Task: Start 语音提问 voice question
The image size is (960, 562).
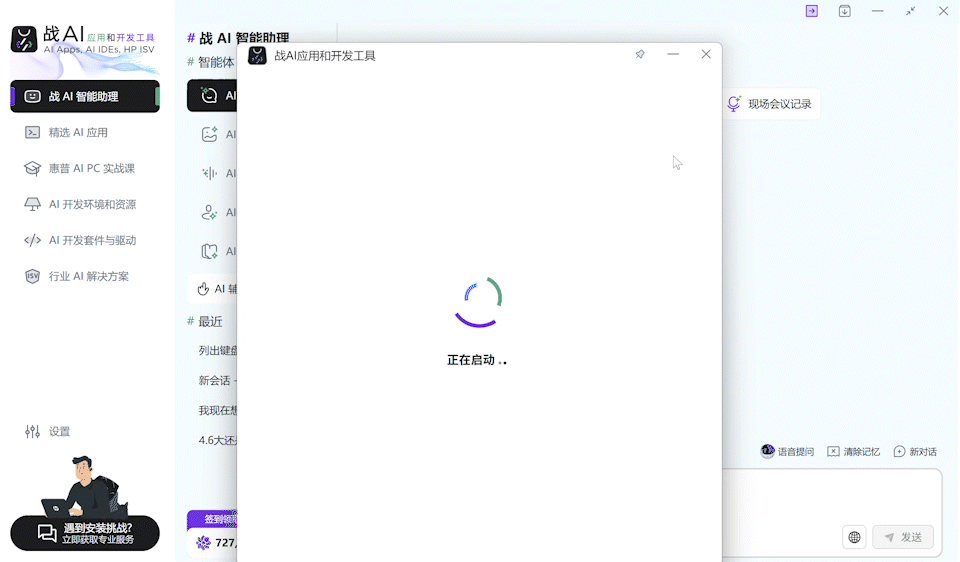Action: 787,452
